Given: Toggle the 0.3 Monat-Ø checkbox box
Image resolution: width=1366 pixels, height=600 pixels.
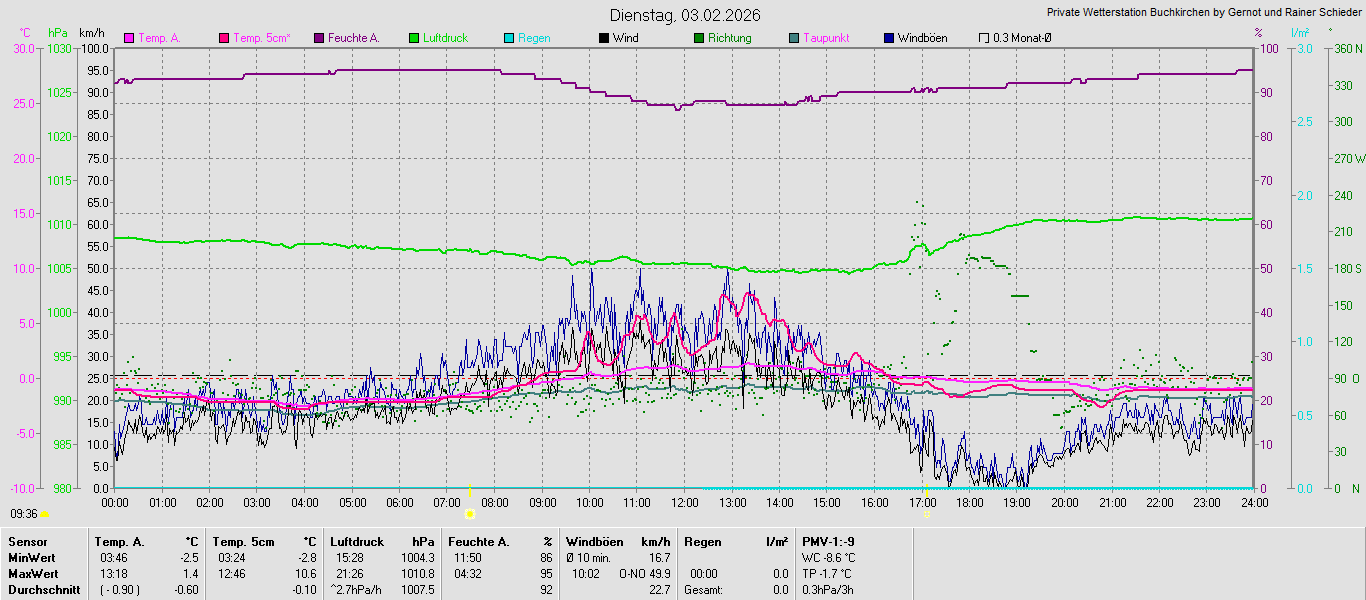Looking at the screenshot, I should [984, 38].
